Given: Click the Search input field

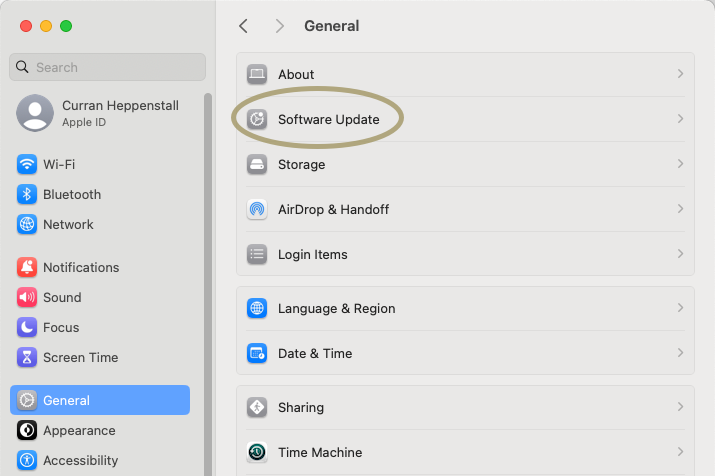Looking at the screenshot, I should tap(108, 67).
